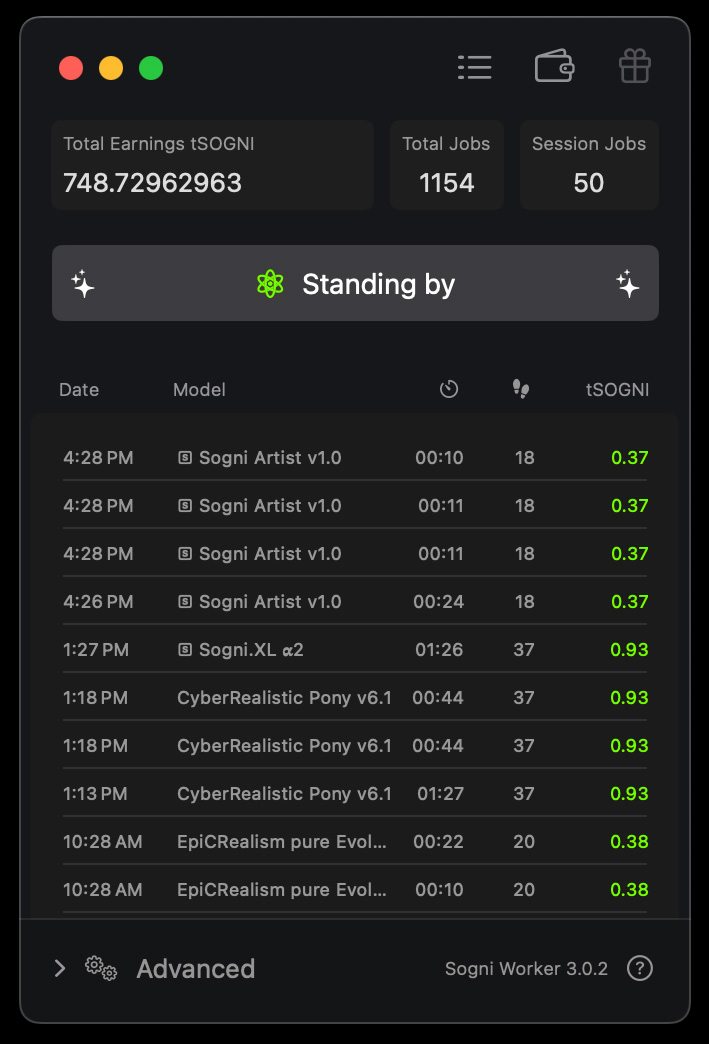Viewport: 709px width, 1044px height.
Task: Click the footsteps column header icon
Action: (521, 389)
